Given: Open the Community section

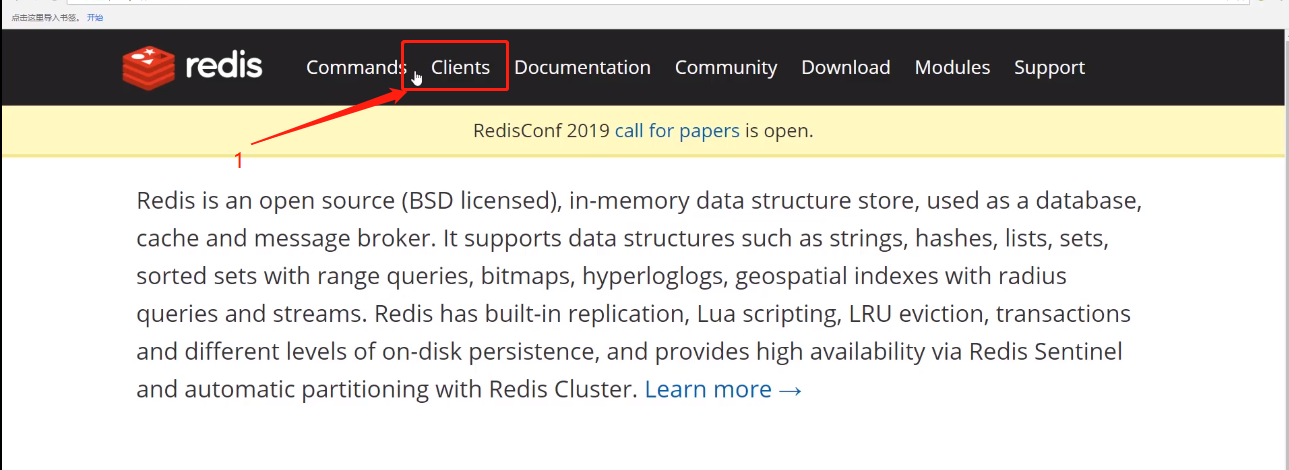Looking at the screenshot, I should click(725, 67).
